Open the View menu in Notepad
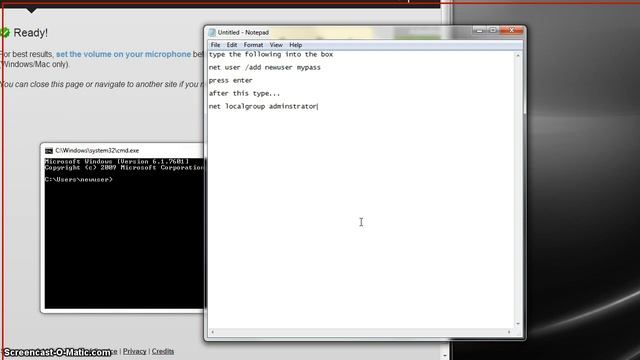The image size is (640, 360). 276,45
